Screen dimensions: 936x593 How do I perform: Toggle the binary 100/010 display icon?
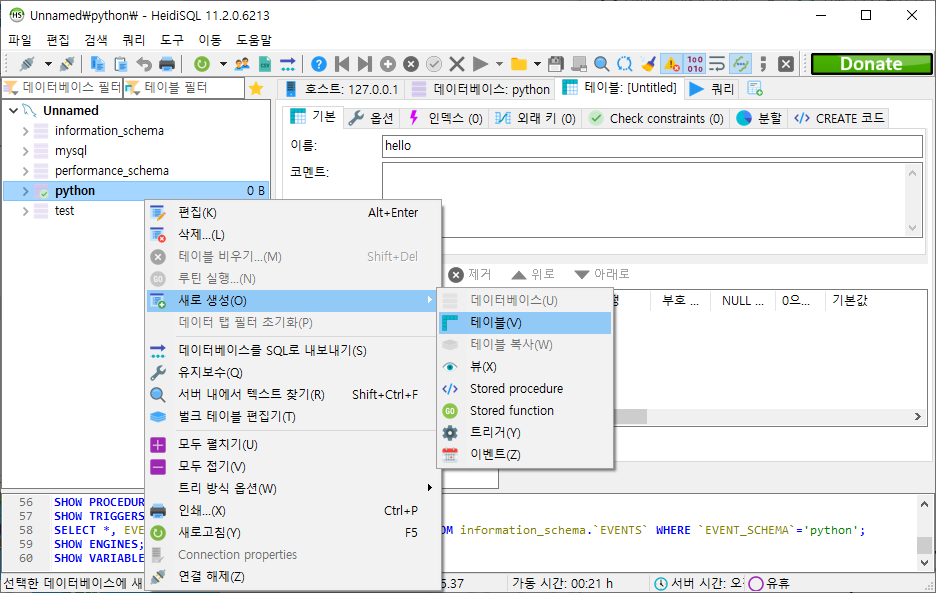tap(695, 64)
